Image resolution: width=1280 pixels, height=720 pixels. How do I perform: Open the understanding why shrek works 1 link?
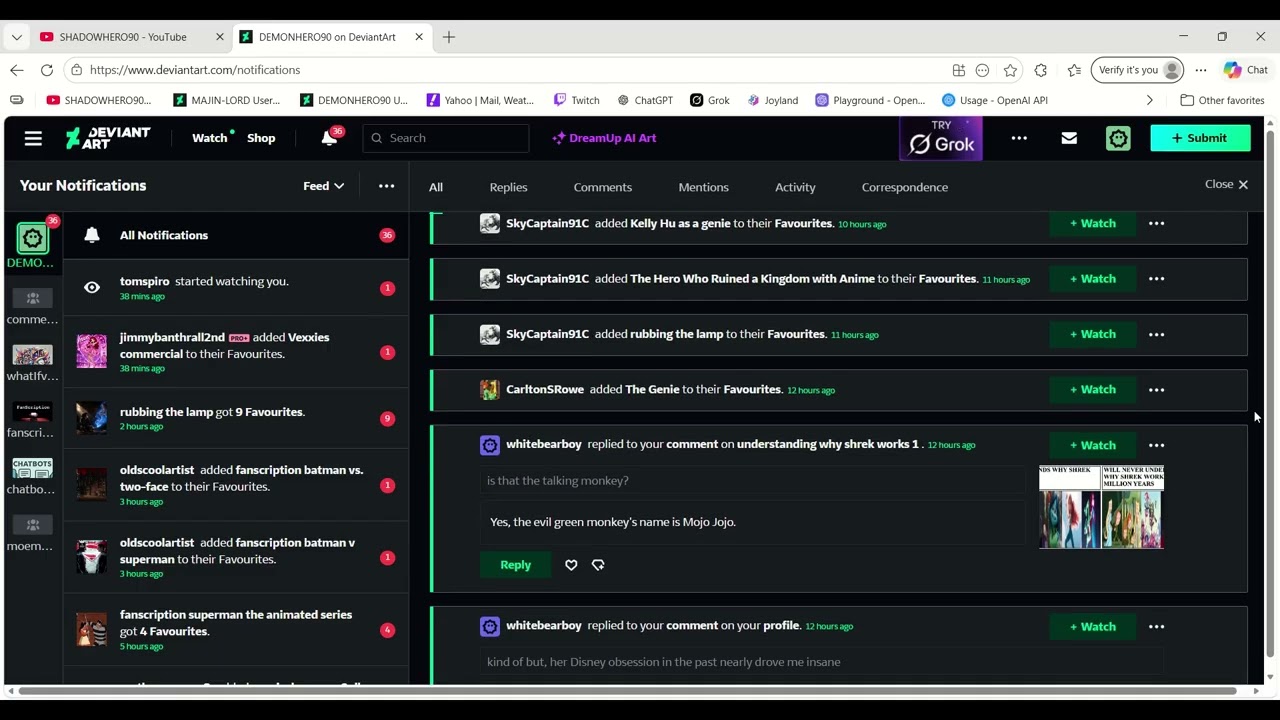pyautogui.click(x=827, y=444)
